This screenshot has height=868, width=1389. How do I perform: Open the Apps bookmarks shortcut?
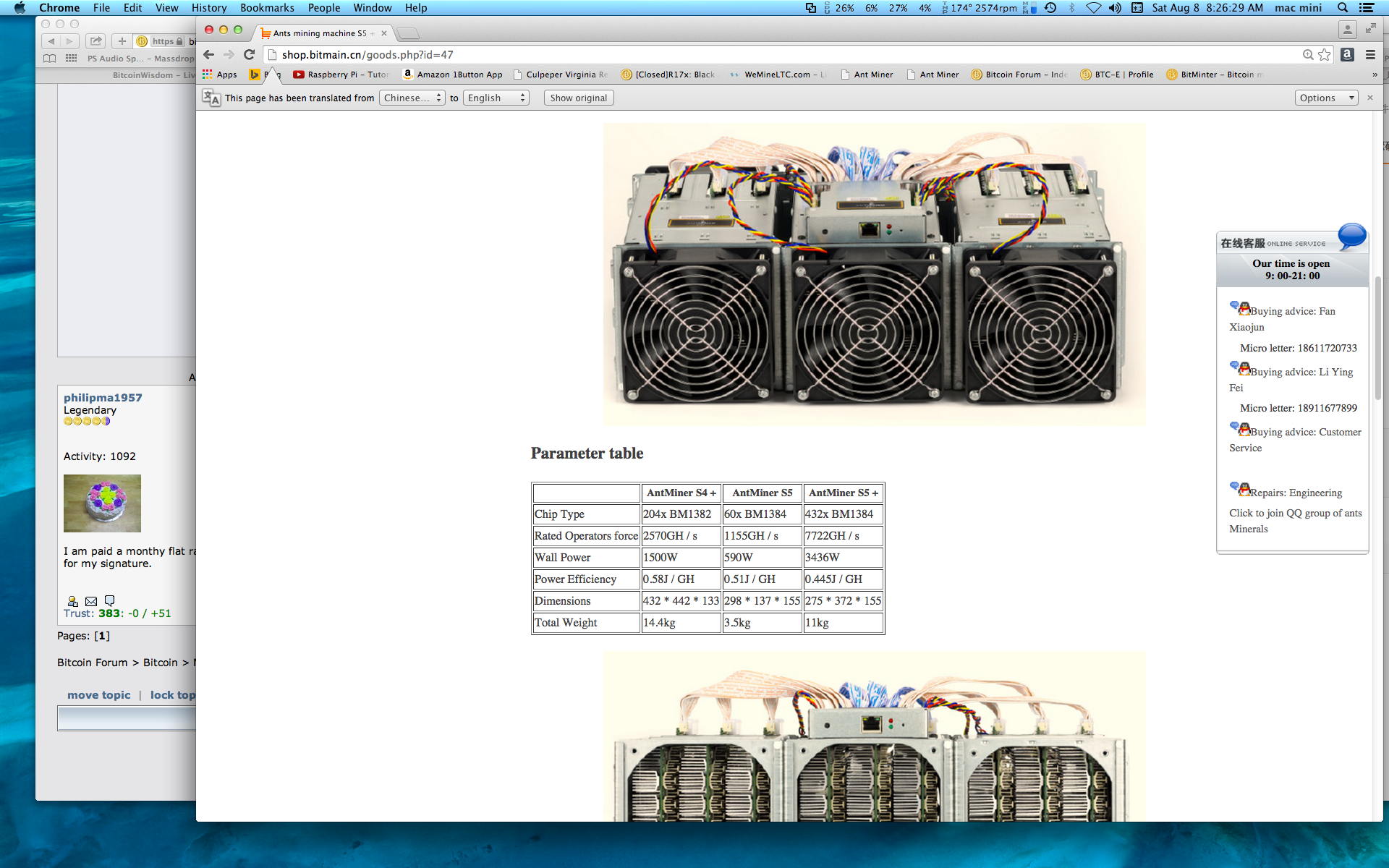(x=220, y=75)
